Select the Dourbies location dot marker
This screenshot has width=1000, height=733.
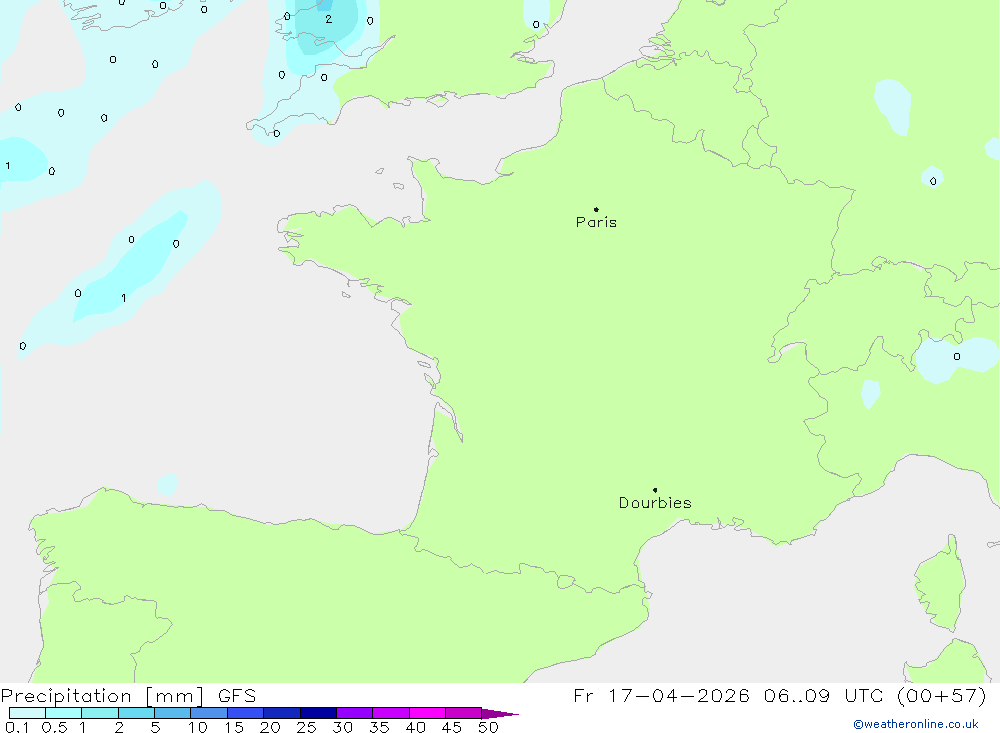655,490
